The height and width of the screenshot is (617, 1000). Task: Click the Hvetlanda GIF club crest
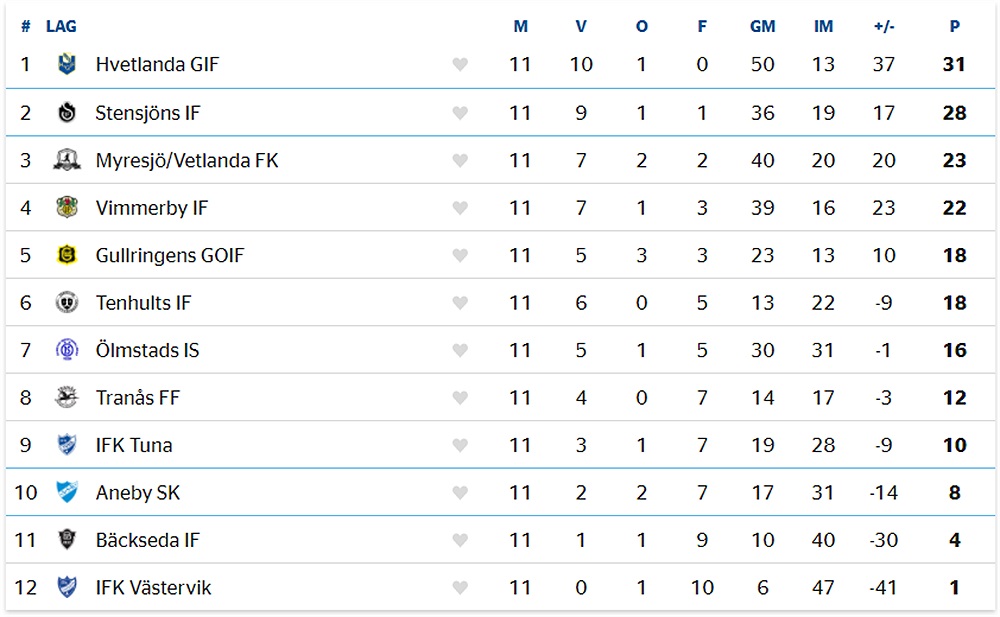coord(67,64)
